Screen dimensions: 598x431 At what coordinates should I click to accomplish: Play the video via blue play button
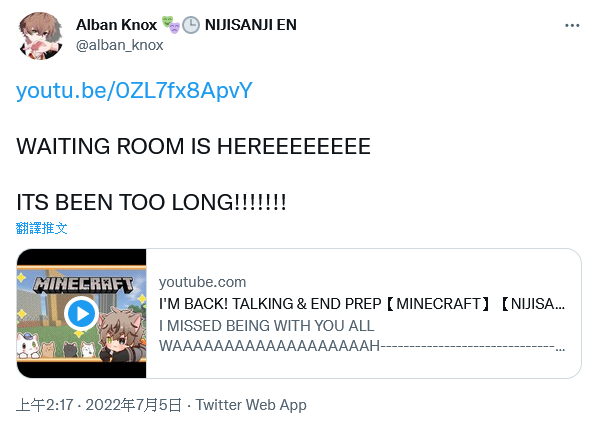tap(81, 314)
